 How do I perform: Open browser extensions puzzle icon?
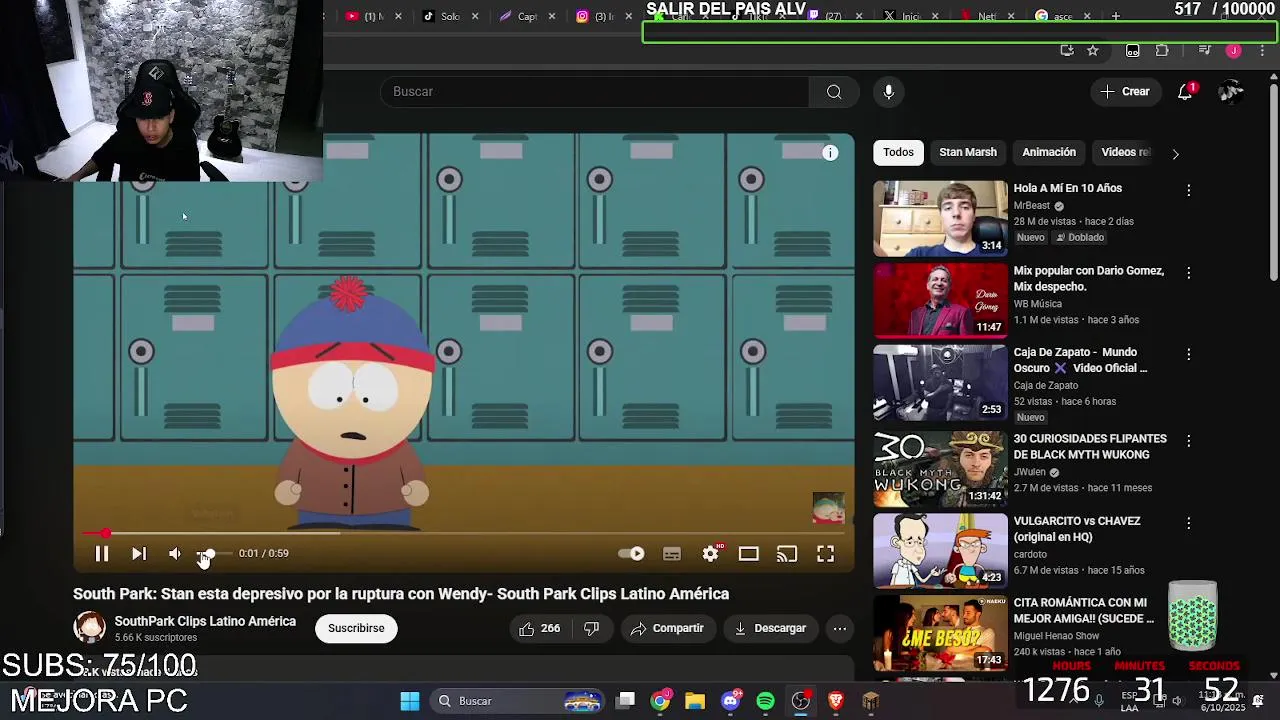coord(1162,50)
